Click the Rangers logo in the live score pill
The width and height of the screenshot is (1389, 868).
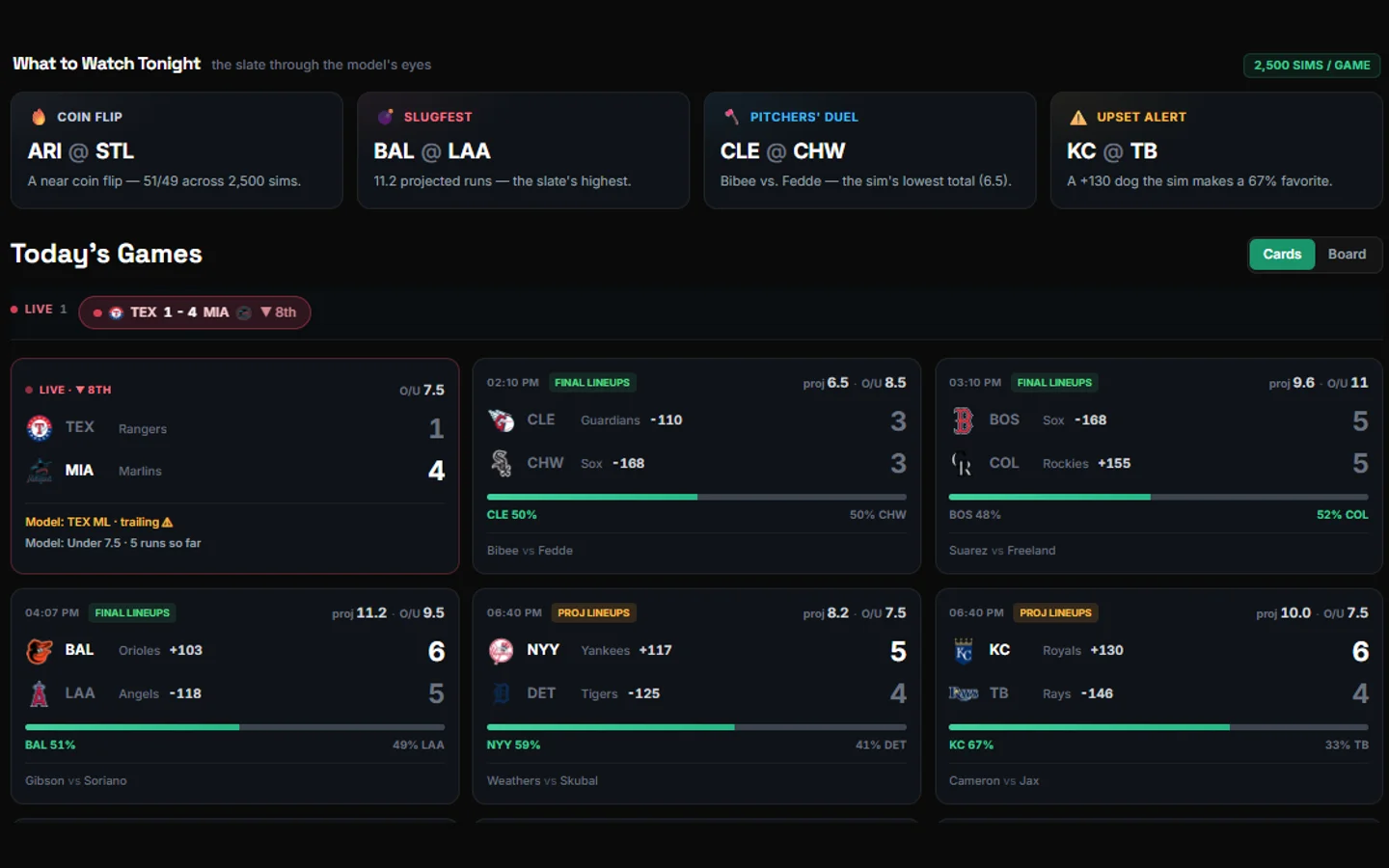(116, 312)
